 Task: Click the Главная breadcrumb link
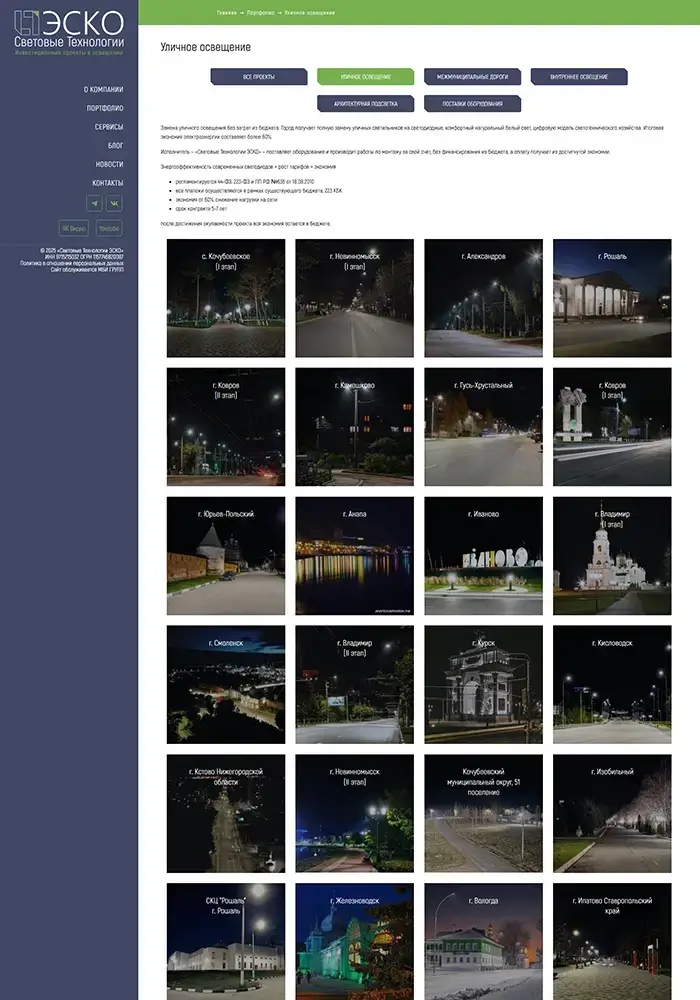226,13
